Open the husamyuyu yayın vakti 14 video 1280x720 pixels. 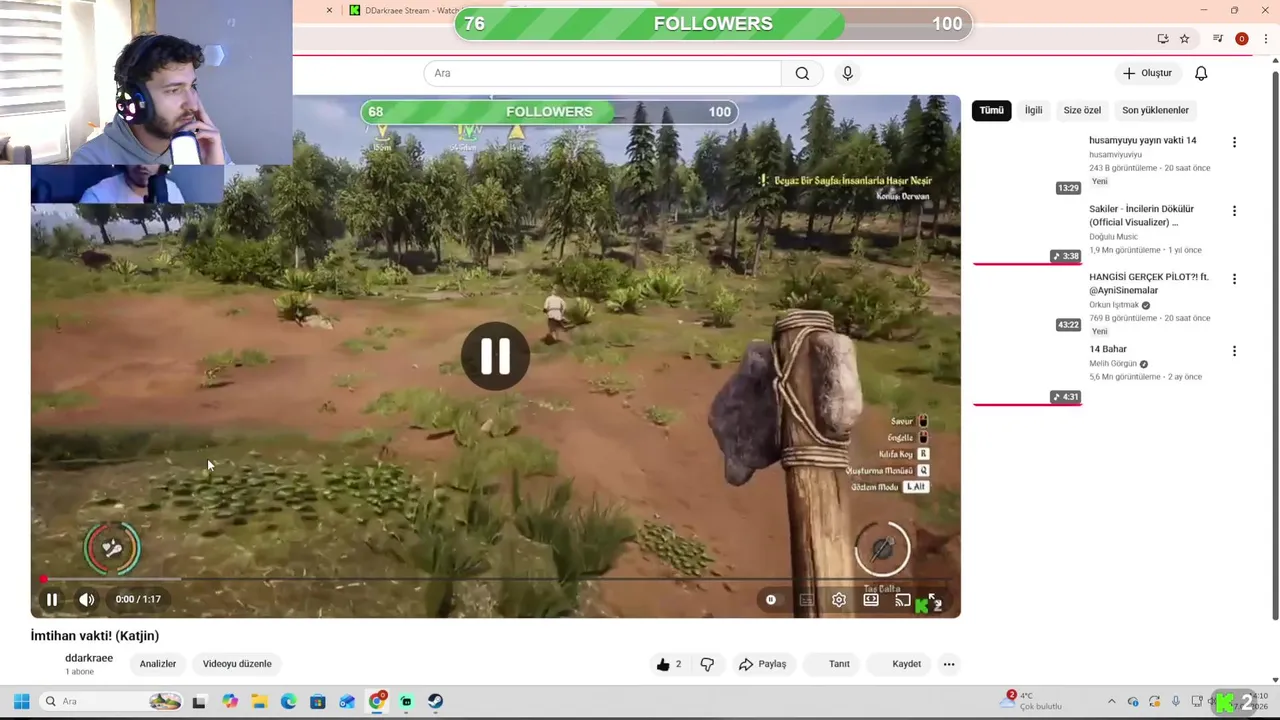click(1142, 140)
